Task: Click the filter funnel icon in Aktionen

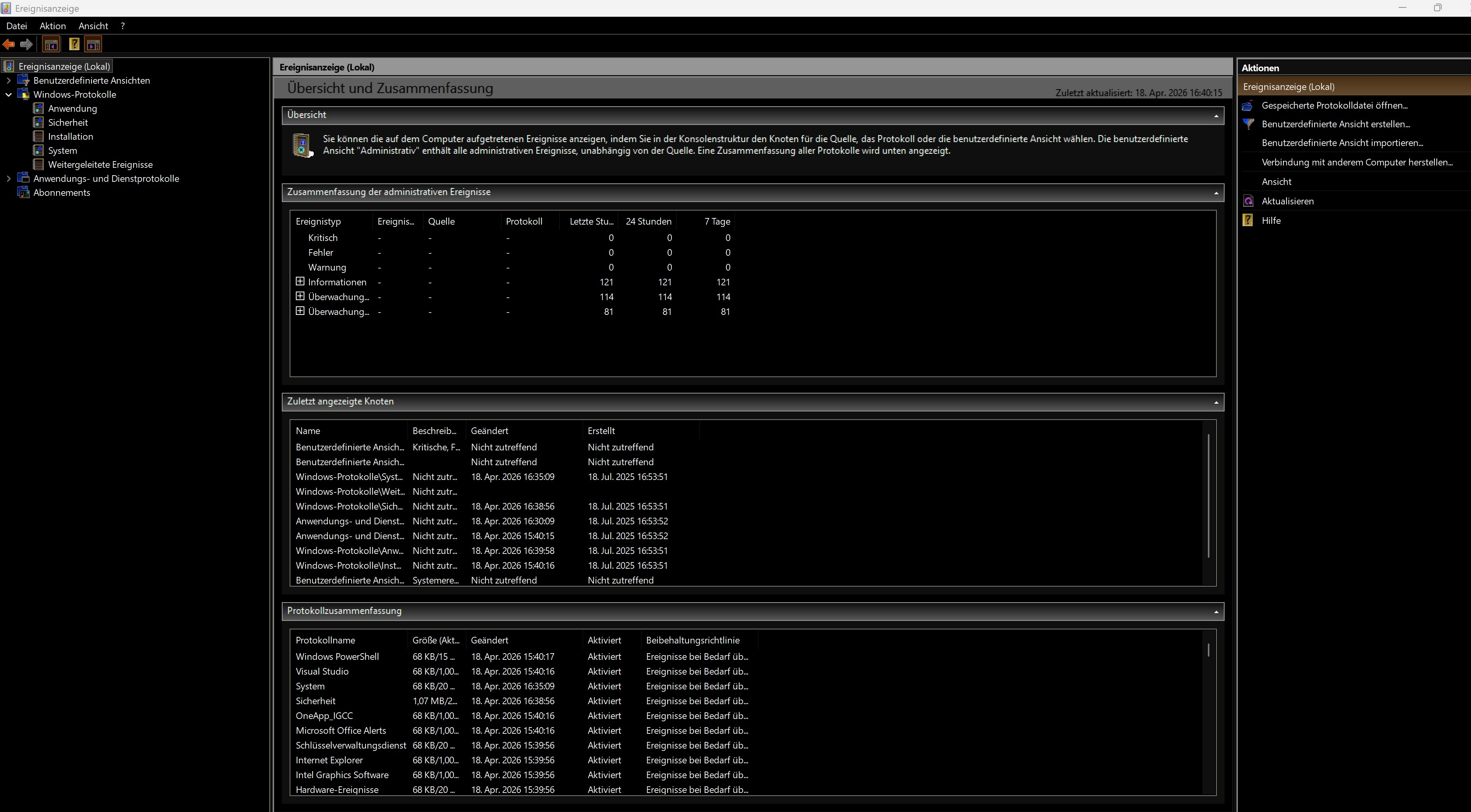Action: click(1248, 124)
